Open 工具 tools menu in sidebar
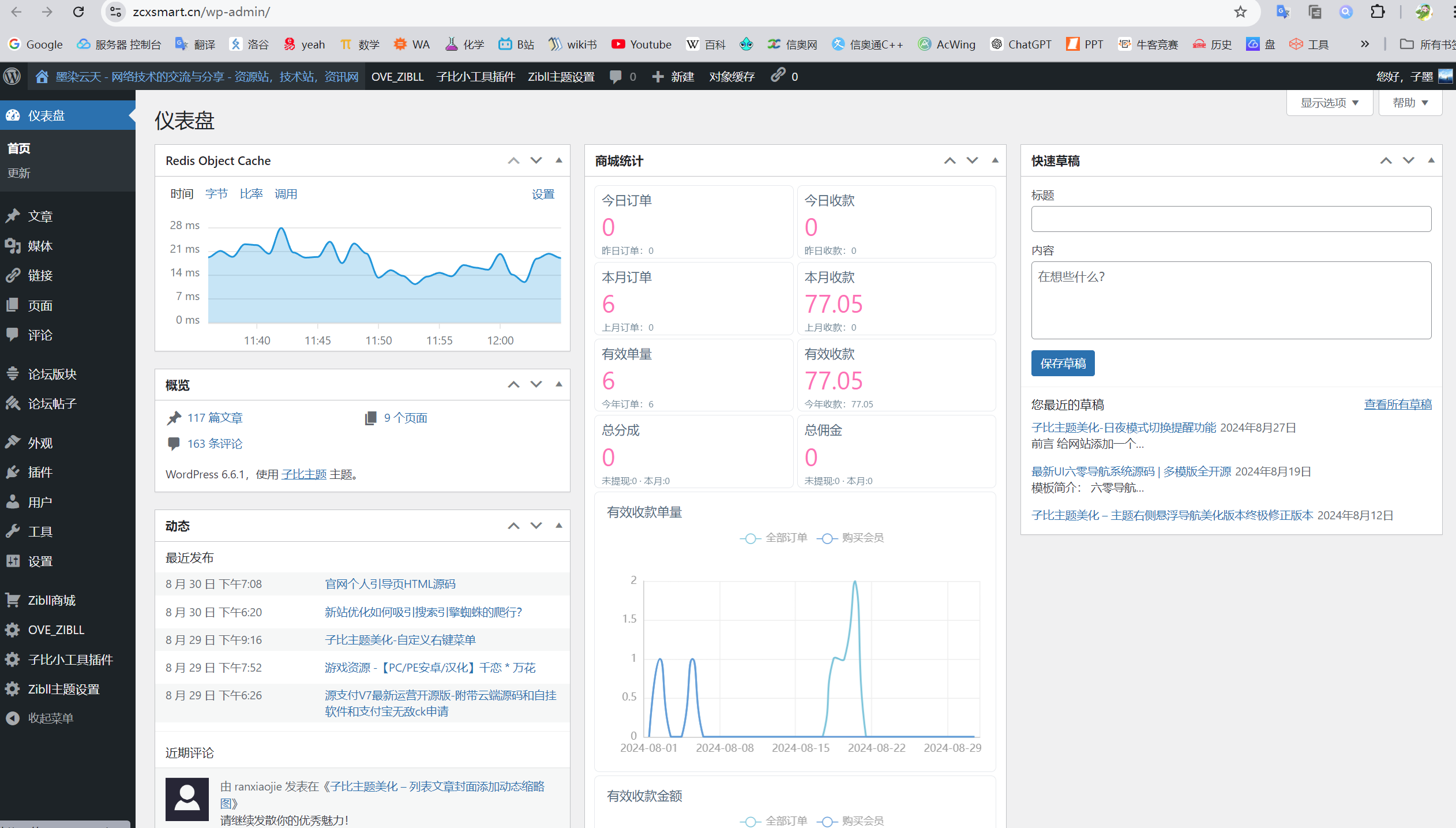 [x=67, y=531]
